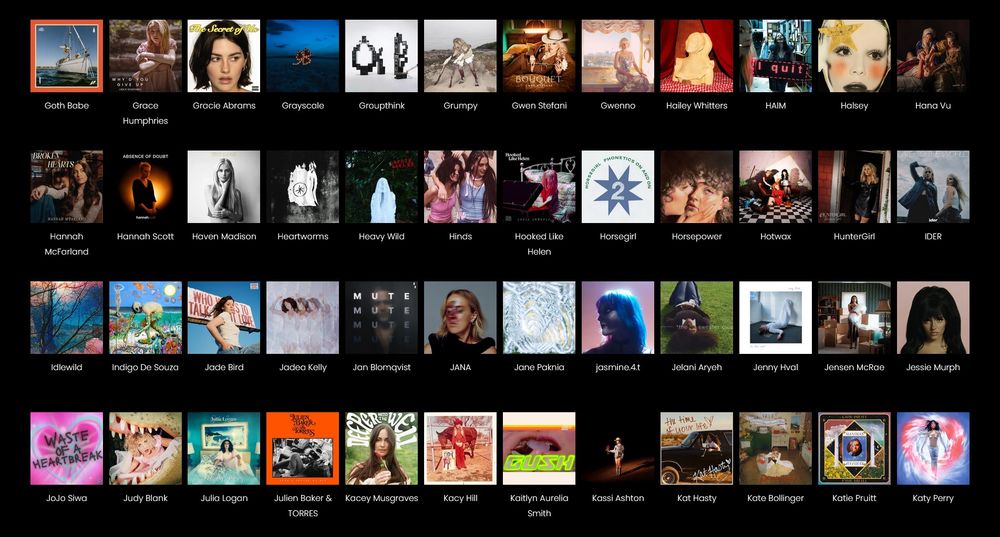Open the JANA album cover
Viewport: 1000px width, 537px height.
[460, 318]
